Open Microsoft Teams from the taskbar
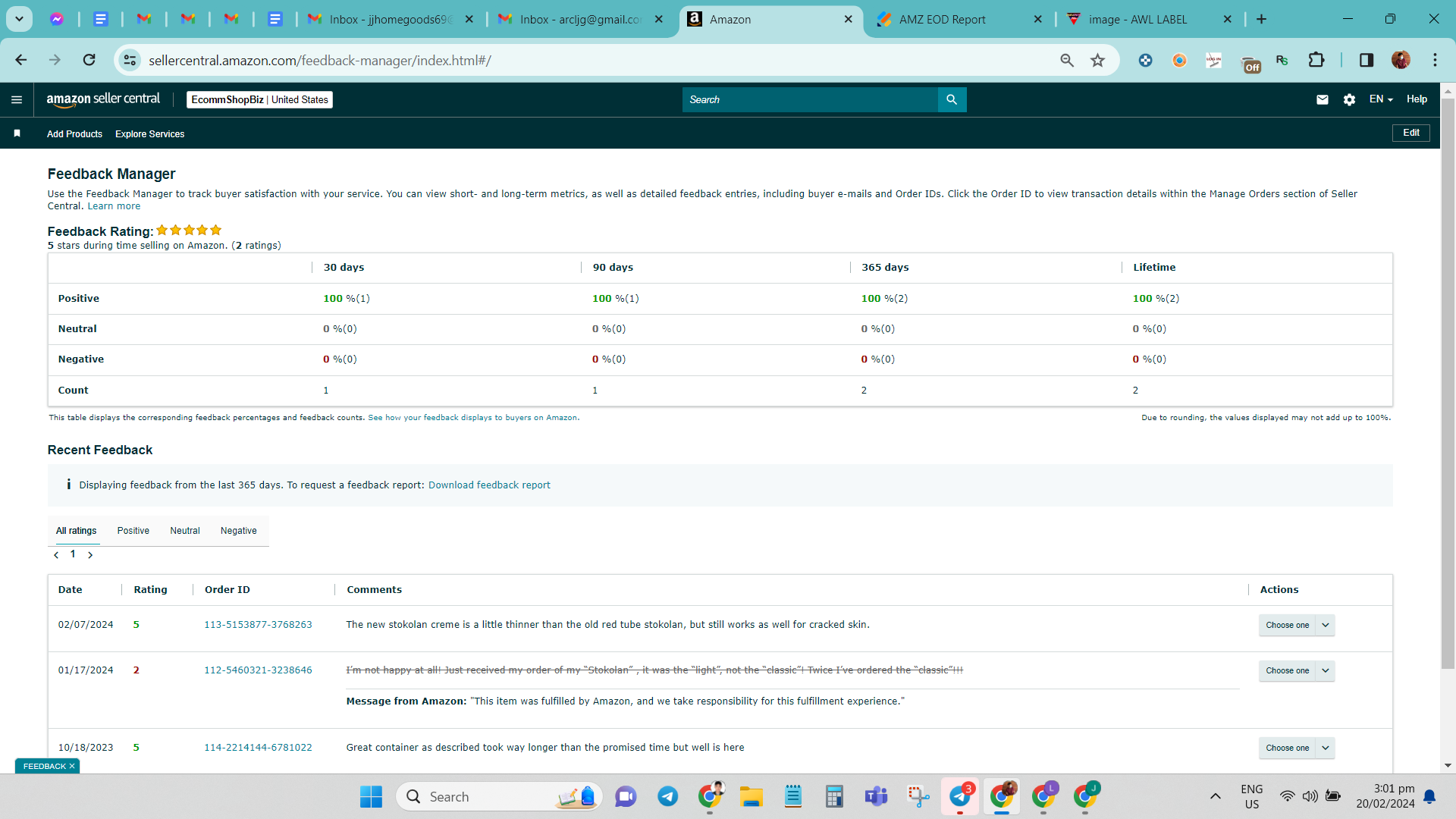Screen dimensions: 1456x819 (x=876, y=796)
